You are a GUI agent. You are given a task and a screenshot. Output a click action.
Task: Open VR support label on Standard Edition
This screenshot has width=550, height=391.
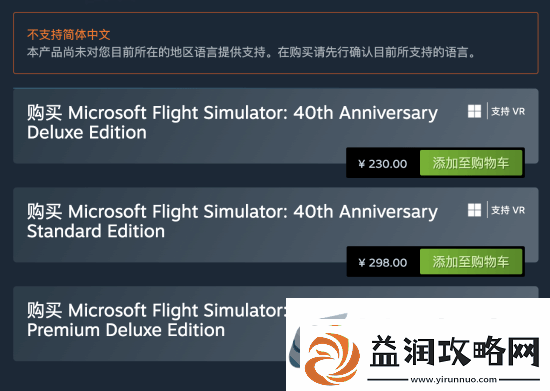click(508, 210)
